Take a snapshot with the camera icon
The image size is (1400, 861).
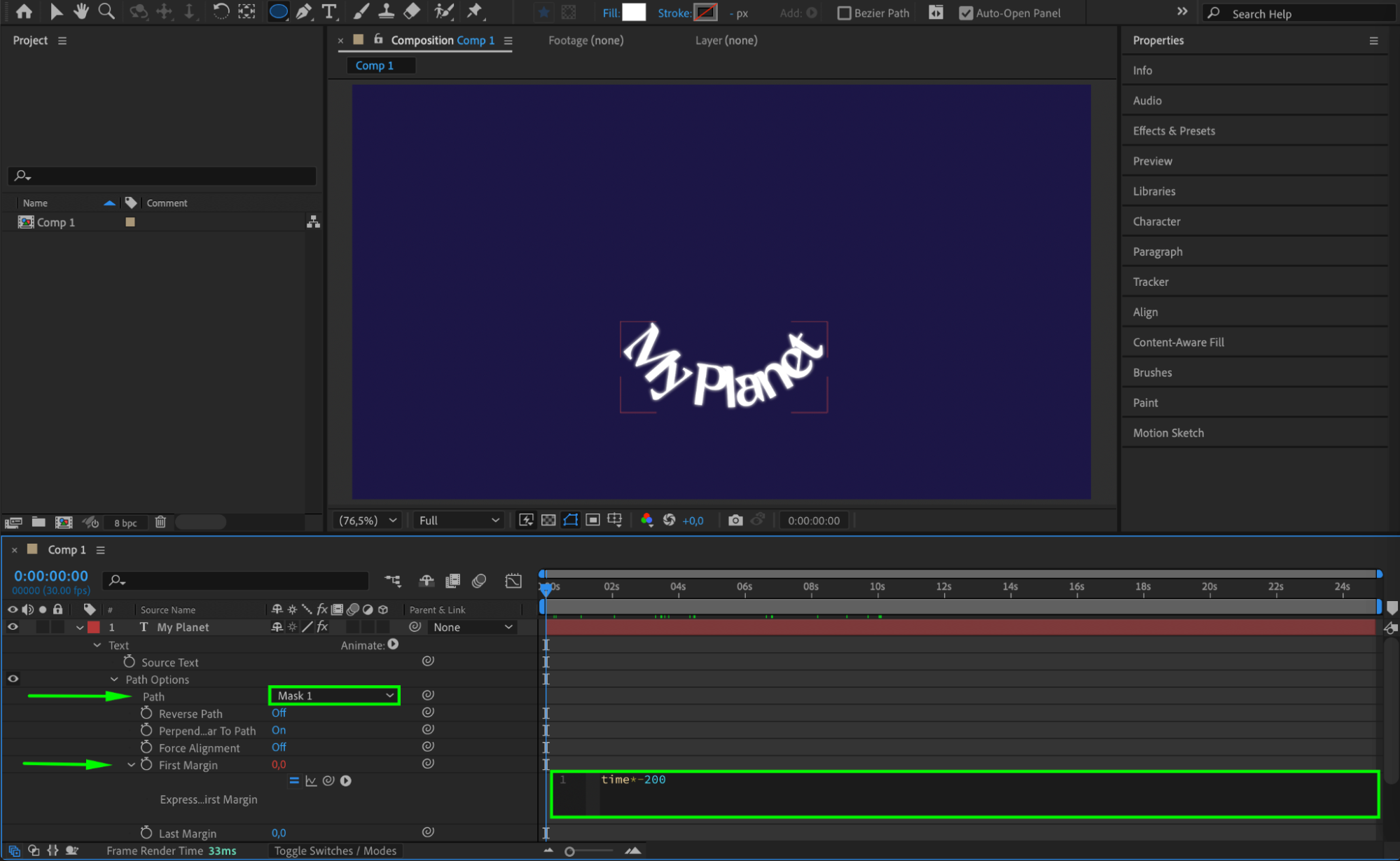tap(735, 520)
